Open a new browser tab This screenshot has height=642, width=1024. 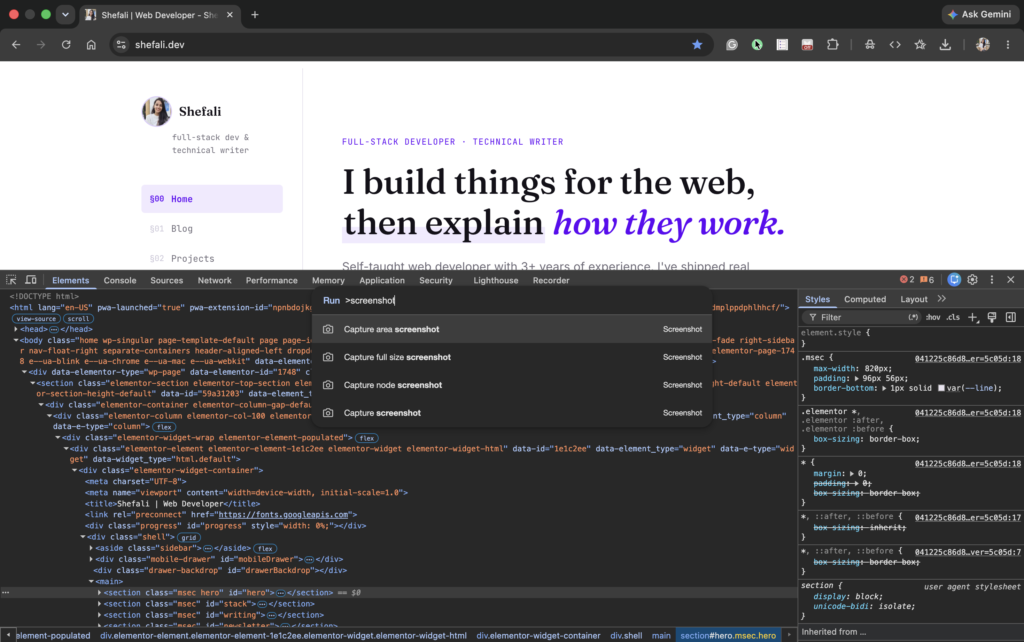pyautogui.click(x=255, y=14)
